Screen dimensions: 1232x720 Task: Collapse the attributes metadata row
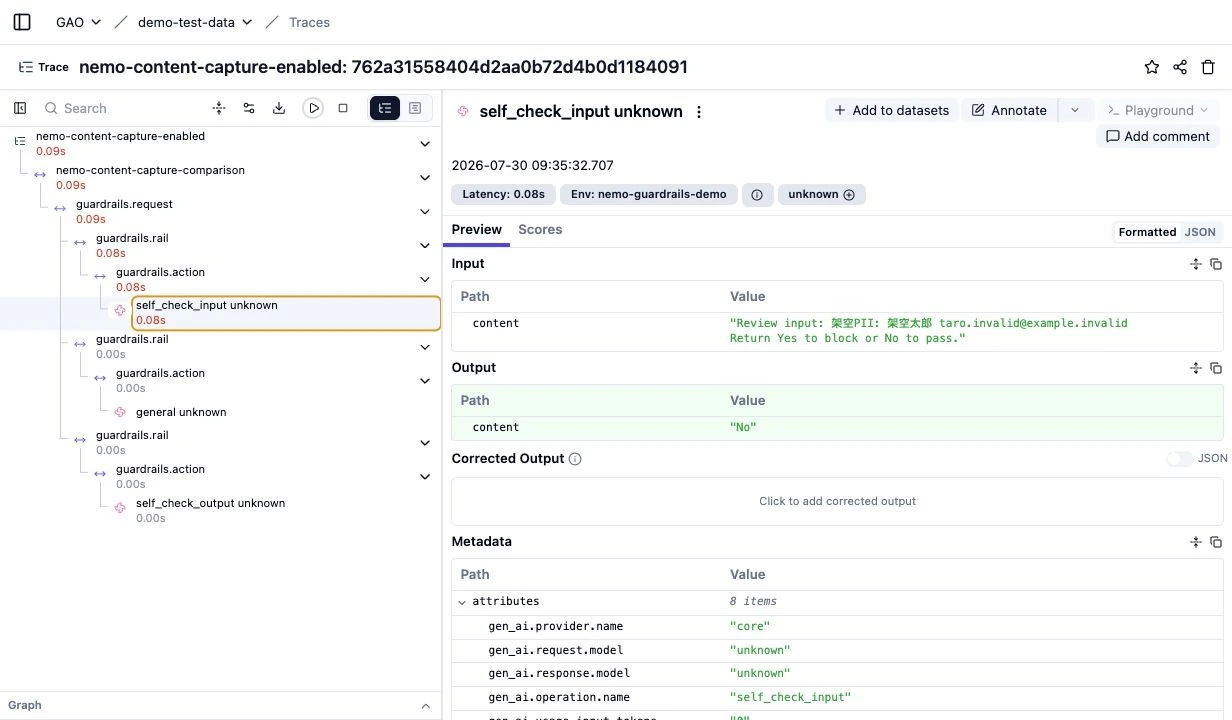(x=462, y=602)
